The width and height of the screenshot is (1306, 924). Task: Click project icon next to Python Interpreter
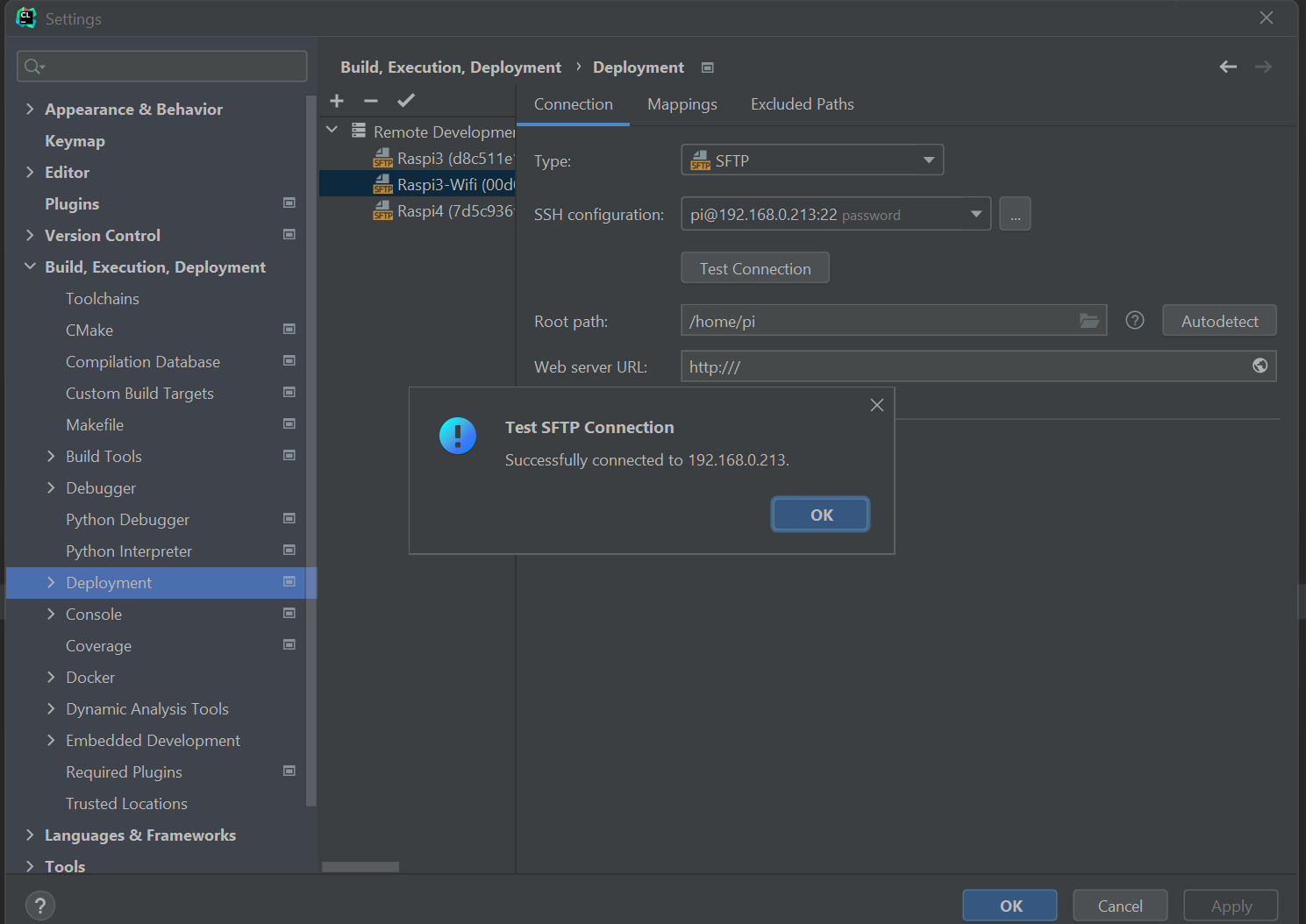point(289,550)
